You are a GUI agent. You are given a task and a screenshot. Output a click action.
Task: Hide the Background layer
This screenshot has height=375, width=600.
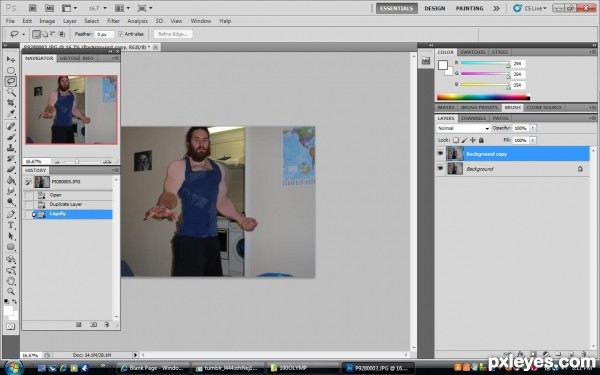pos(440,168)
